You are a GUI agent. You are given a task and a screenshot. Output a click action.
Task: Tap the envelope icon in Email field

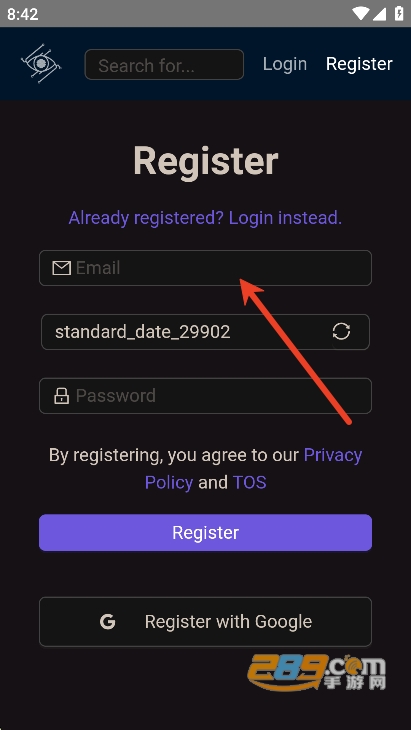[61, 268]
